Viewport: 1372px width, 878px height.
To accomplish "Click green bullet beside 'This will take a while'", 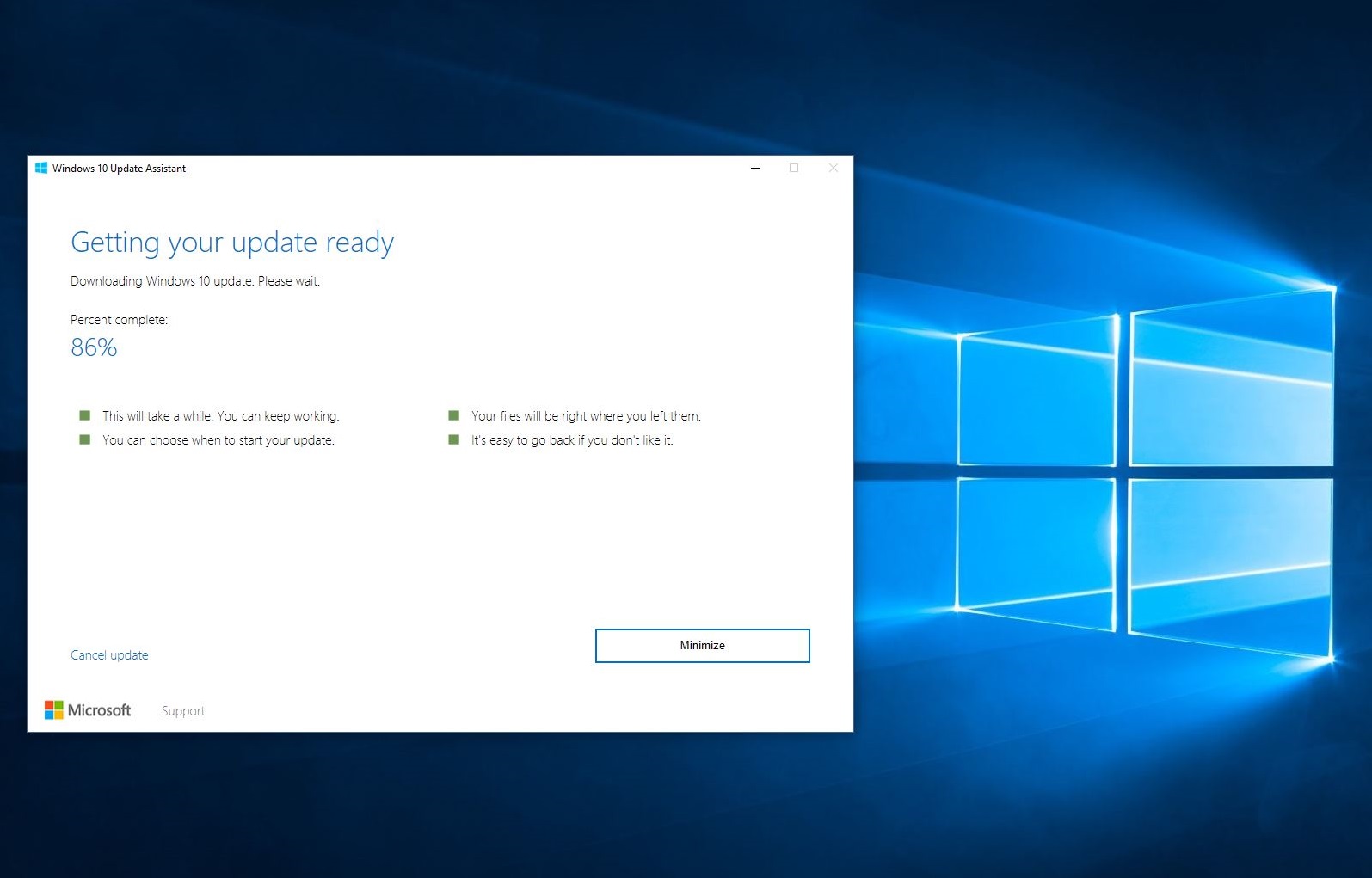I will pyautogui.click(x=84, y=415).
